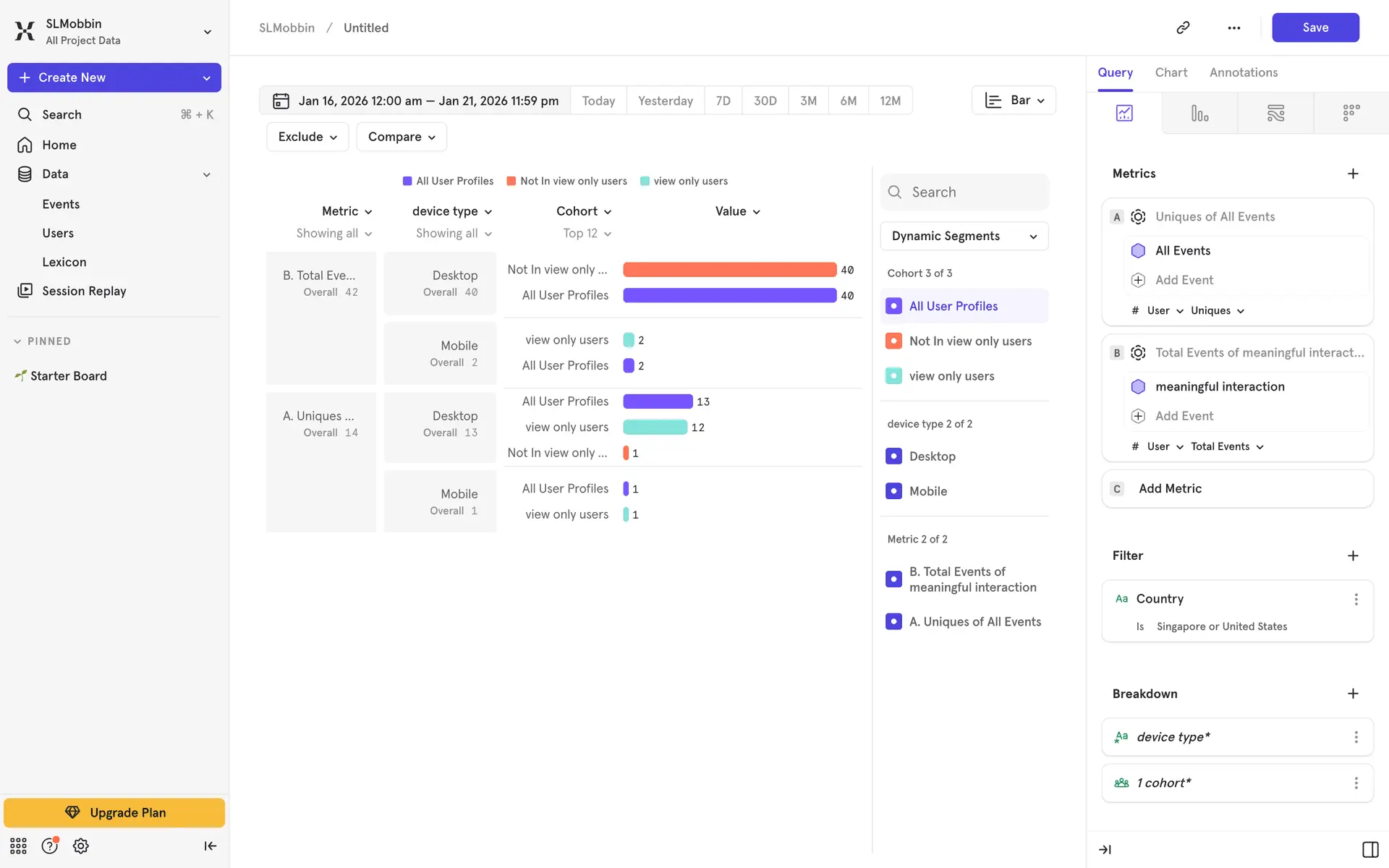Uncheck A. Uniques of All Events metric

(x=893, y=621)
